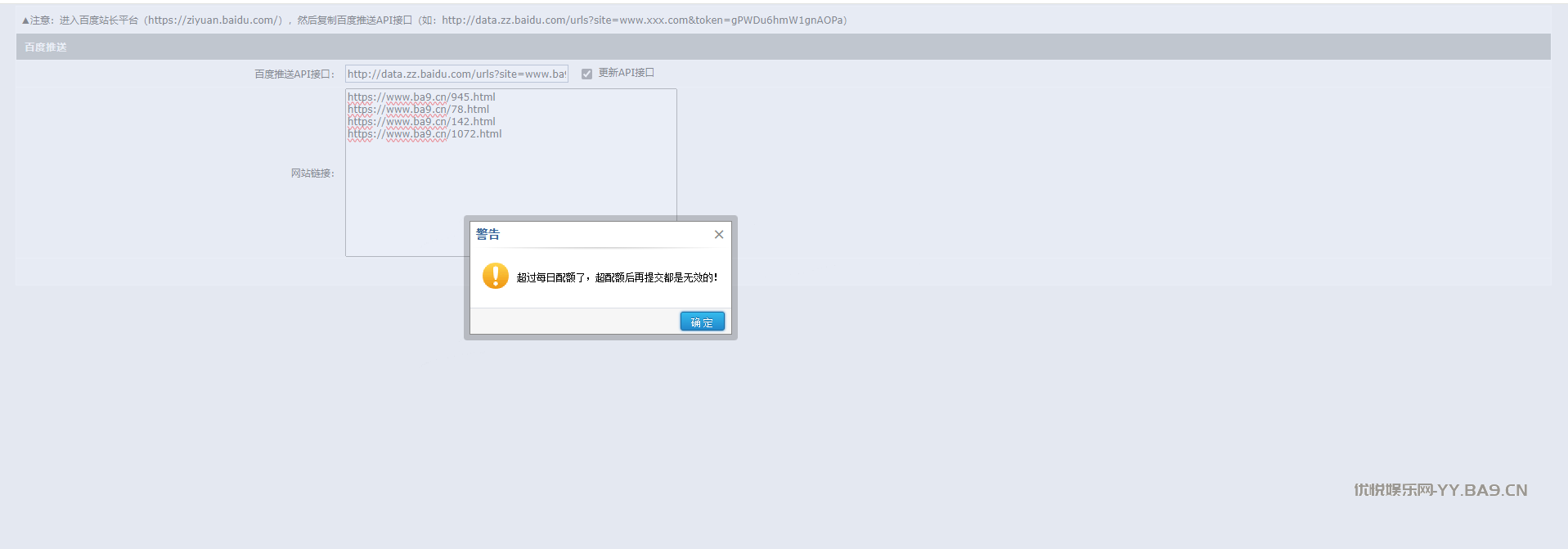Click the 142.html URL line in the textarea
The height and width of the screenshot is (549, 1568).
click(x=421, y=122)
